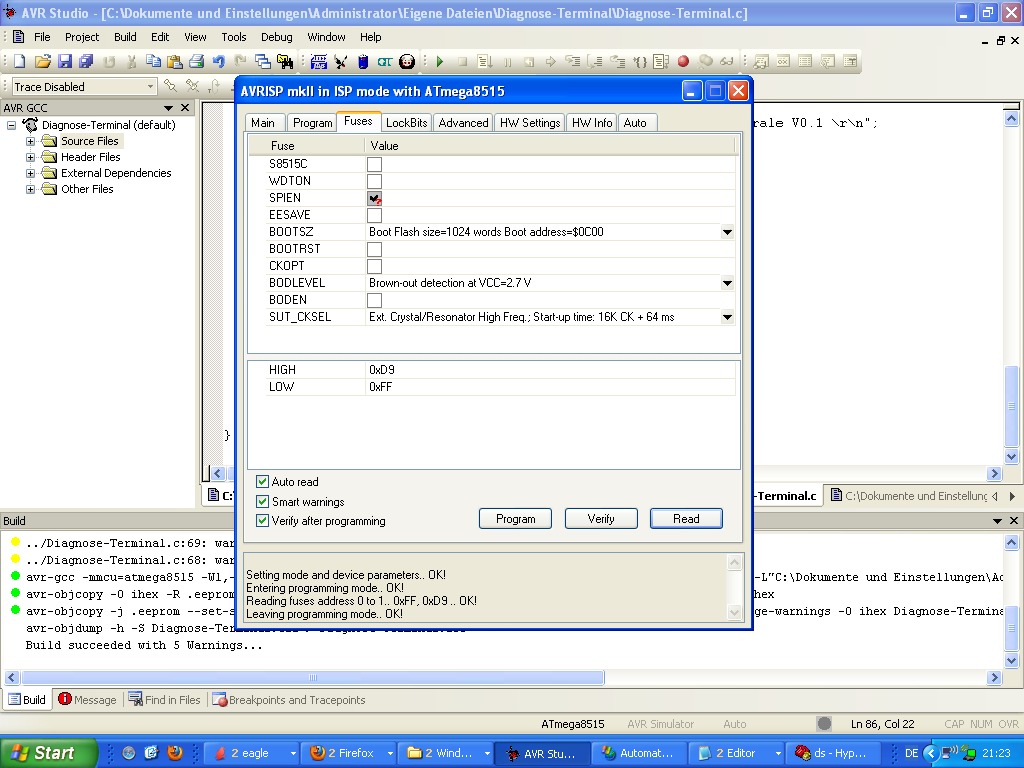Click the Save All icon
This screenshot has height=768, width=1024.
tap(86, 61)
